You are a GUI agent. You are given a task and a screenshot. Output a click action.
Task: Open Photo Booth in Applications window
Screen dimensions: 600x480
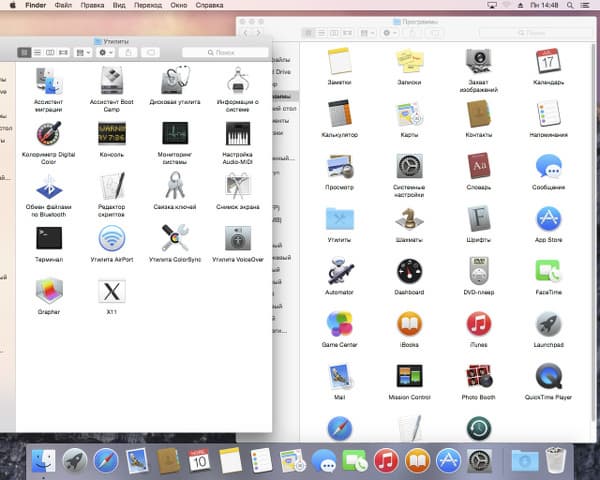click(x=478, y=376)
